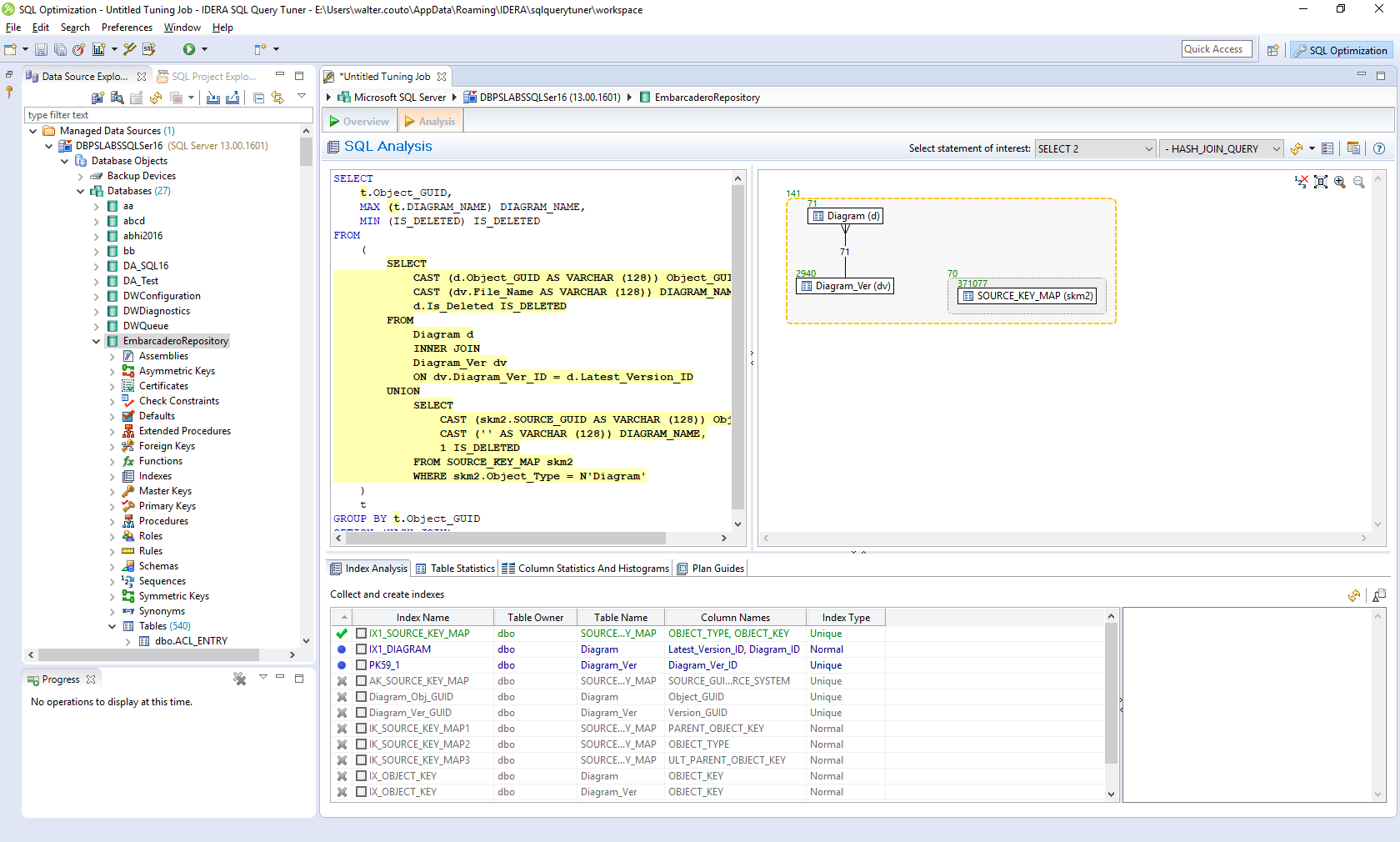
Task: Check the Diagram_Ver_GUID index checkbox
Action: [361, 713]
